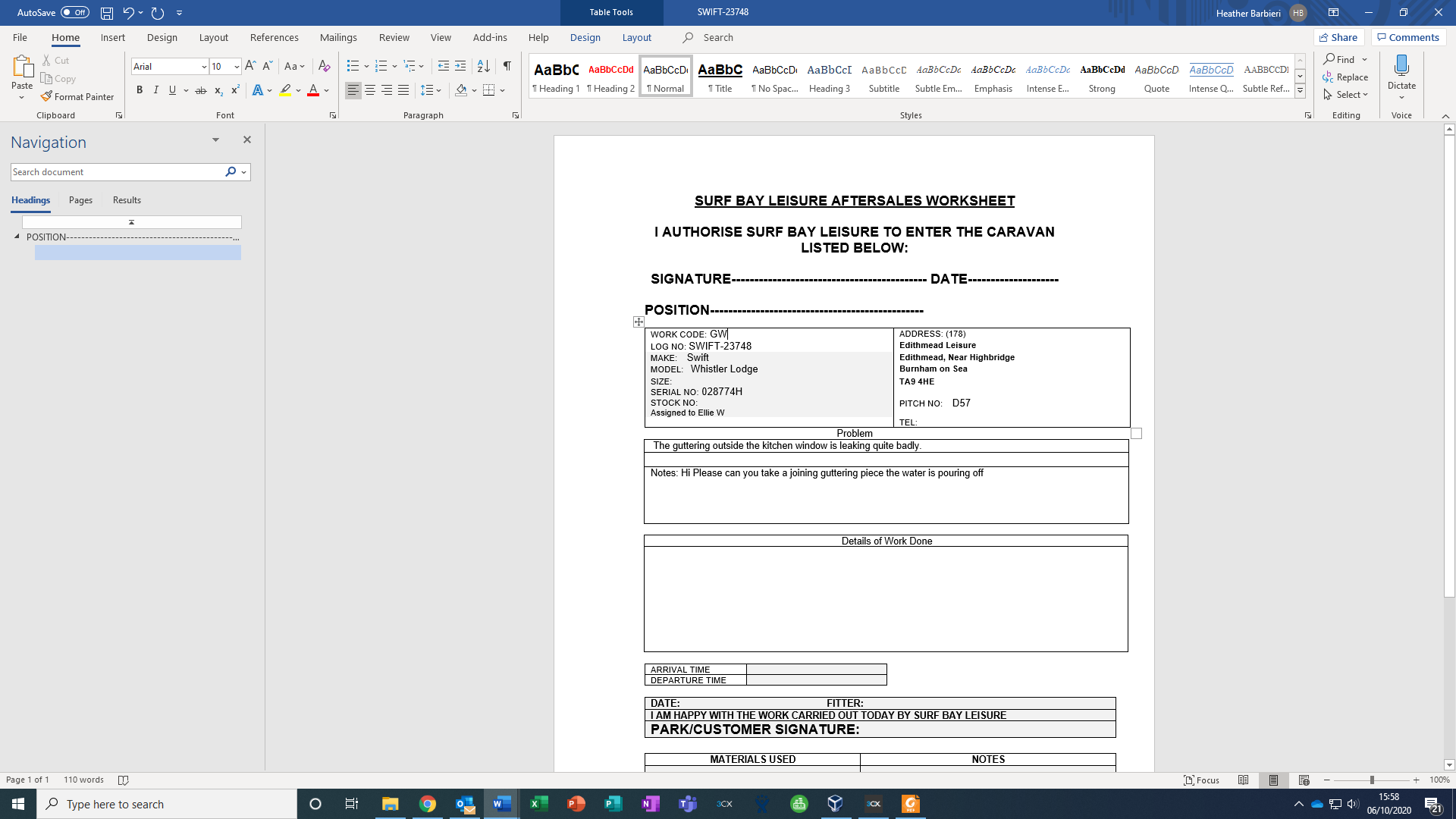Click the Replace button
This screenshot has width=1456, height=819.
click(x=1345, y=77)
